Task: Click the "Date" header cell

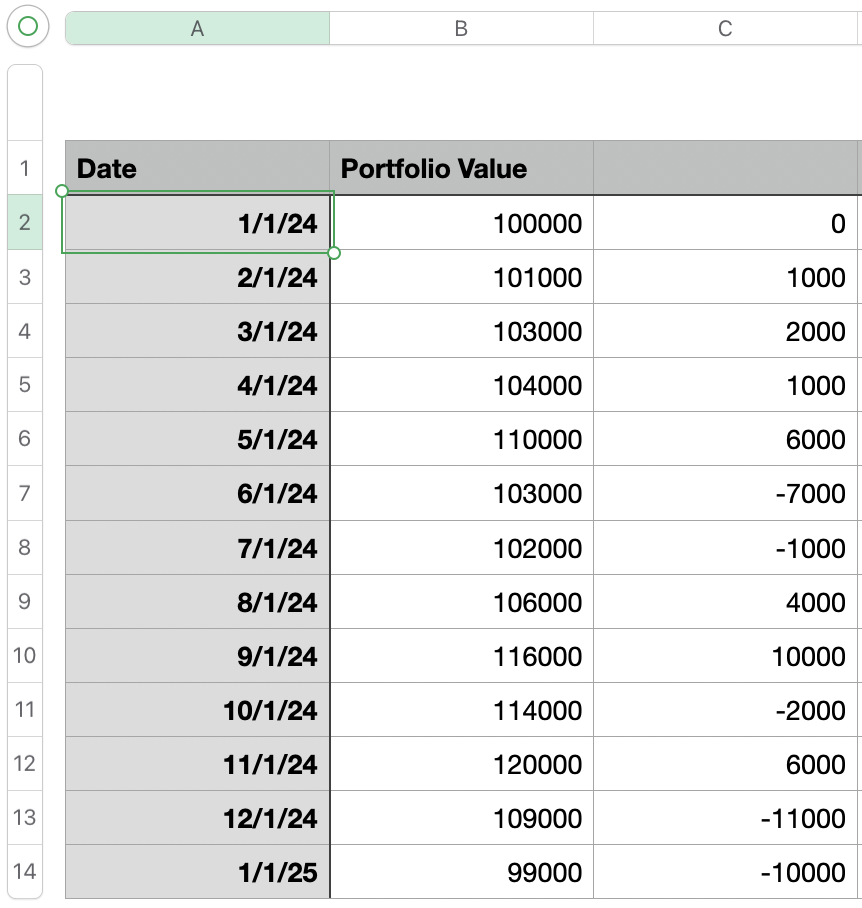Action: [x=197, y=168]
